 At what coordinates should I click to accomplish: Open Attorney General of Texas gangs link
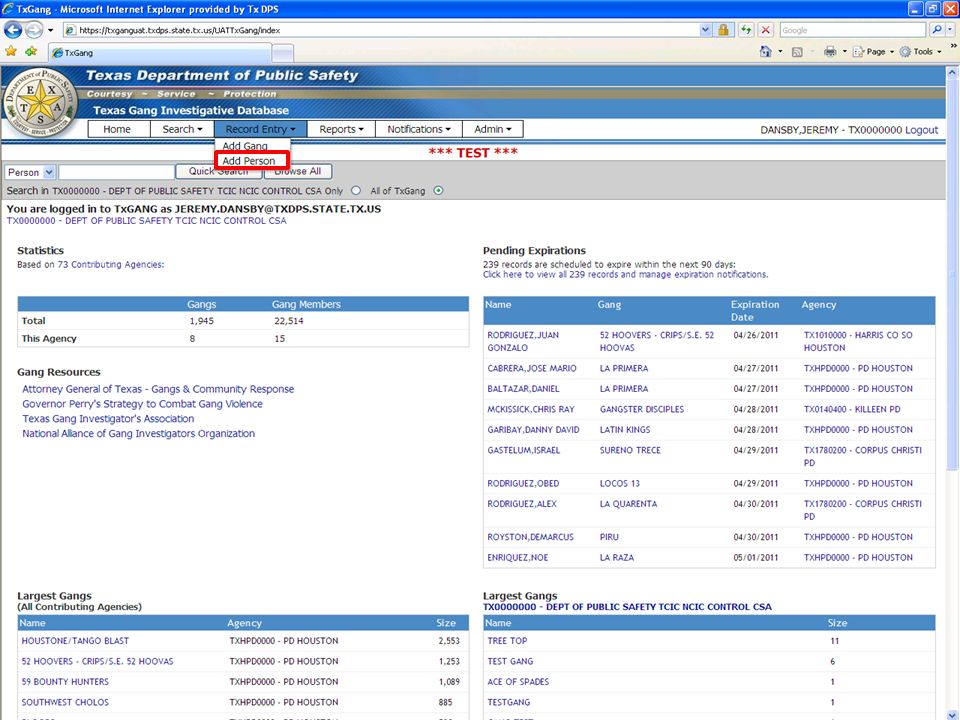point(158,389)
